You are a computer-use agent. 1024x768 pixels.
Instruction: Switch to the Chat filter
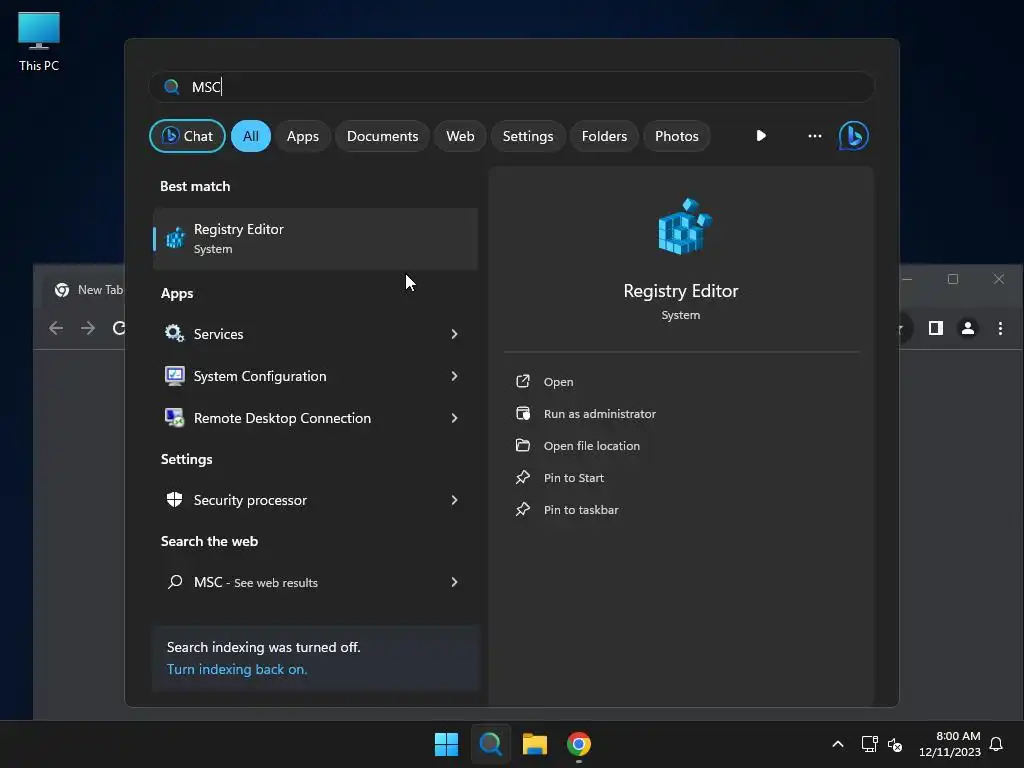pyautogui.click(x=187, y=136)
